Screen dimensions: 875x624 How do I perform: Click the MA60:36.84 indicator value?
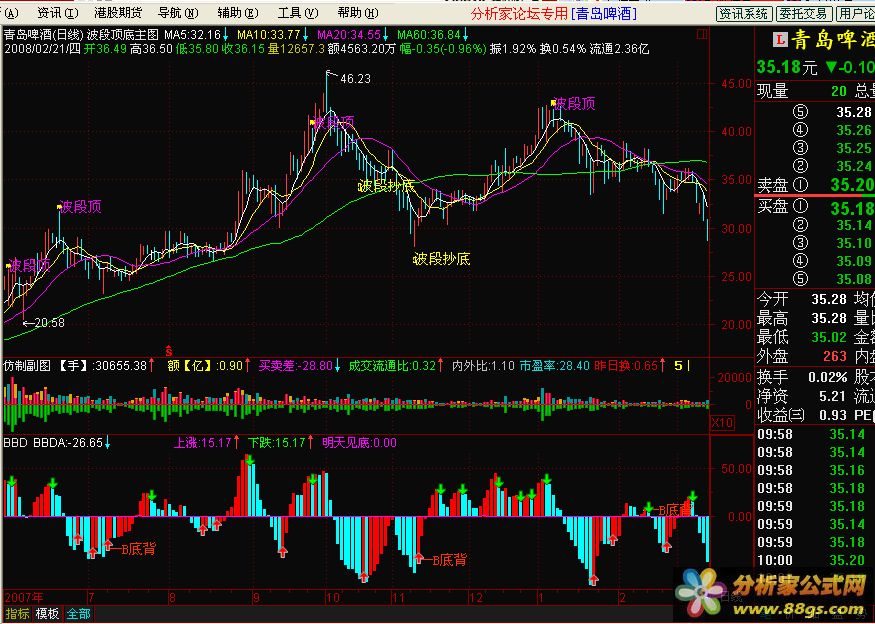point(429,35)
